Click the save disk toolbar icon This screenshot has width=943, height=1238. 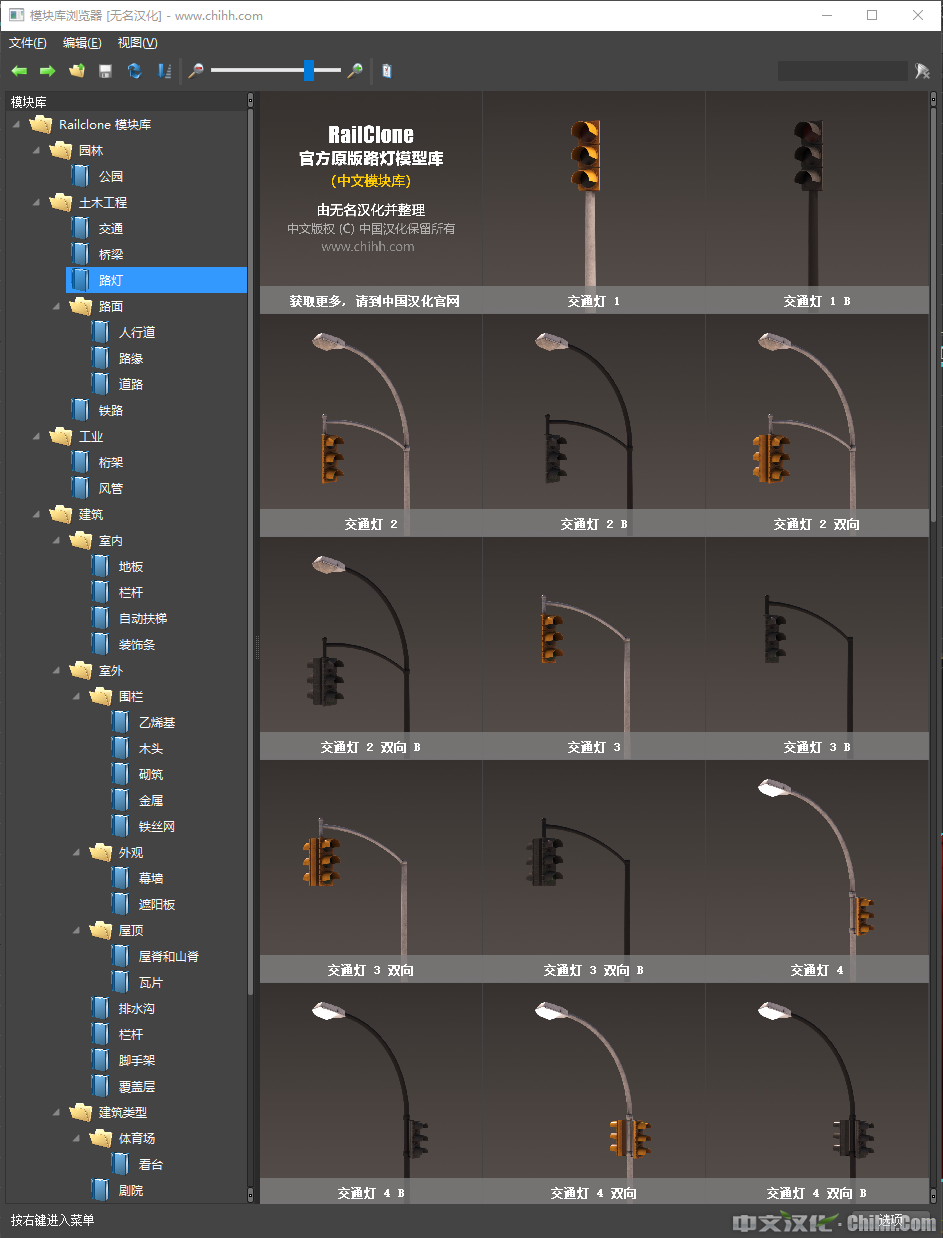[105, 71]
